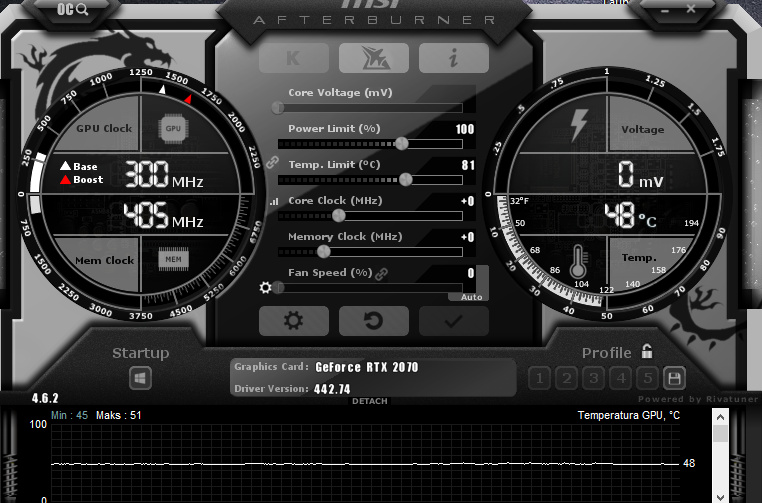Close the Afterburner window
Screen dimensions: 762x503
[691, 9]
